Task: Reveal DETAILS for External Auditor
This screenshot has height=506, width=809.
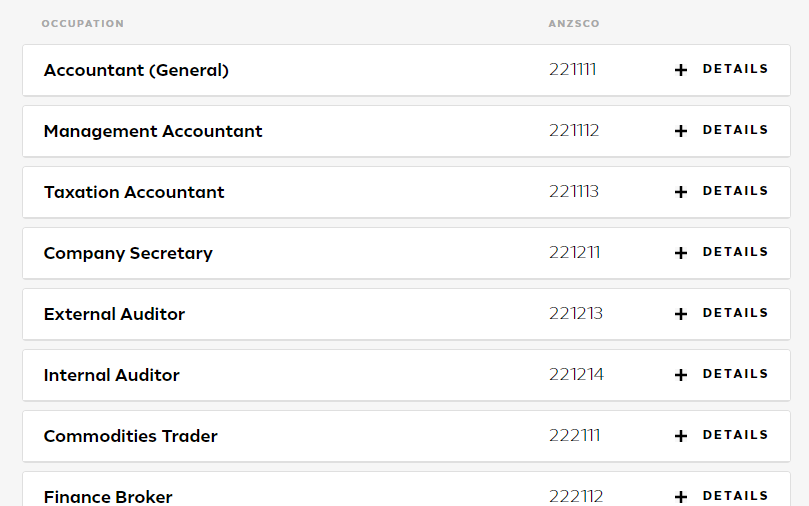Action: [x=735, y=313]
